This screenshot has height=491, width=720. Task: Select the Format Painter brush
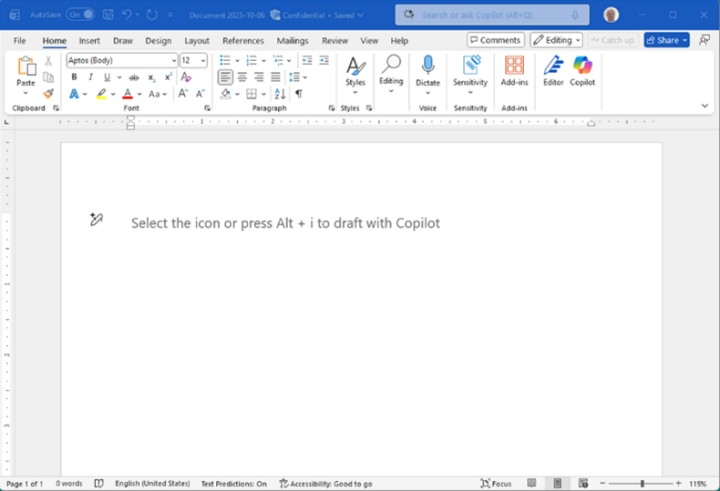click(x=48, y=93)
